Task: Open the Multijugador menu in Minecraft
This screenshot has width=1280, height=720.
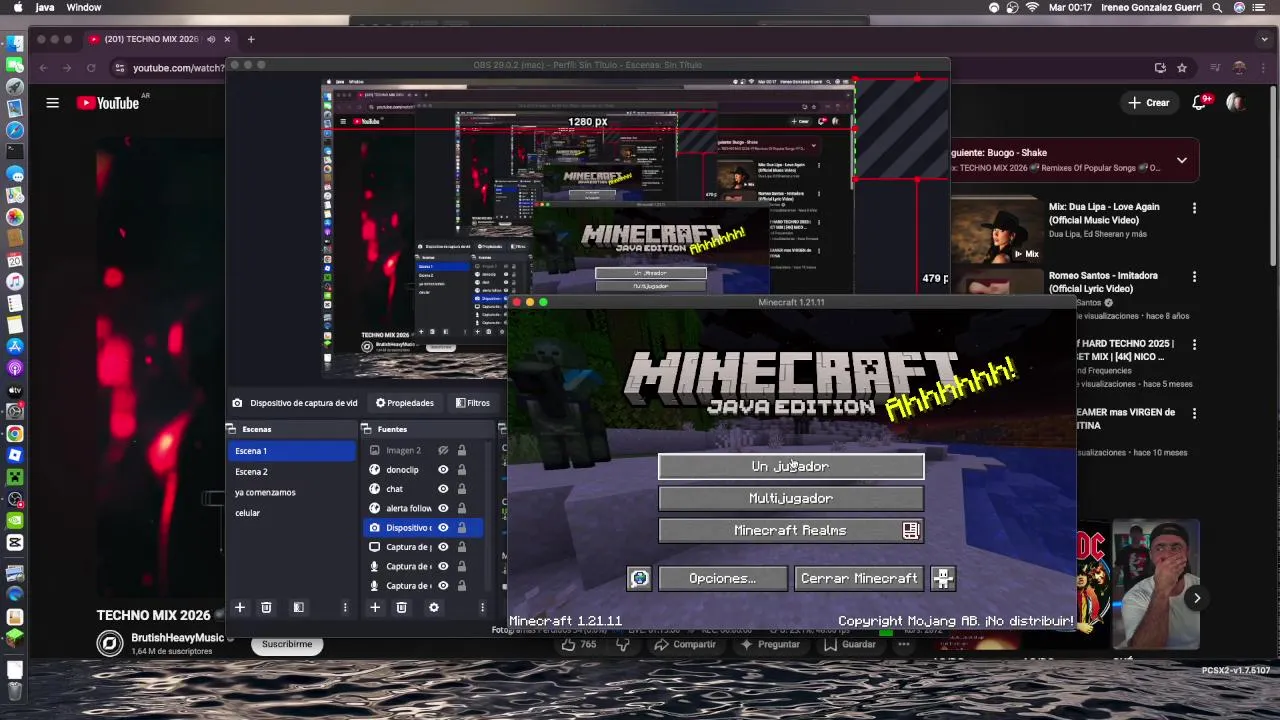Action: (x=791, y=499)
